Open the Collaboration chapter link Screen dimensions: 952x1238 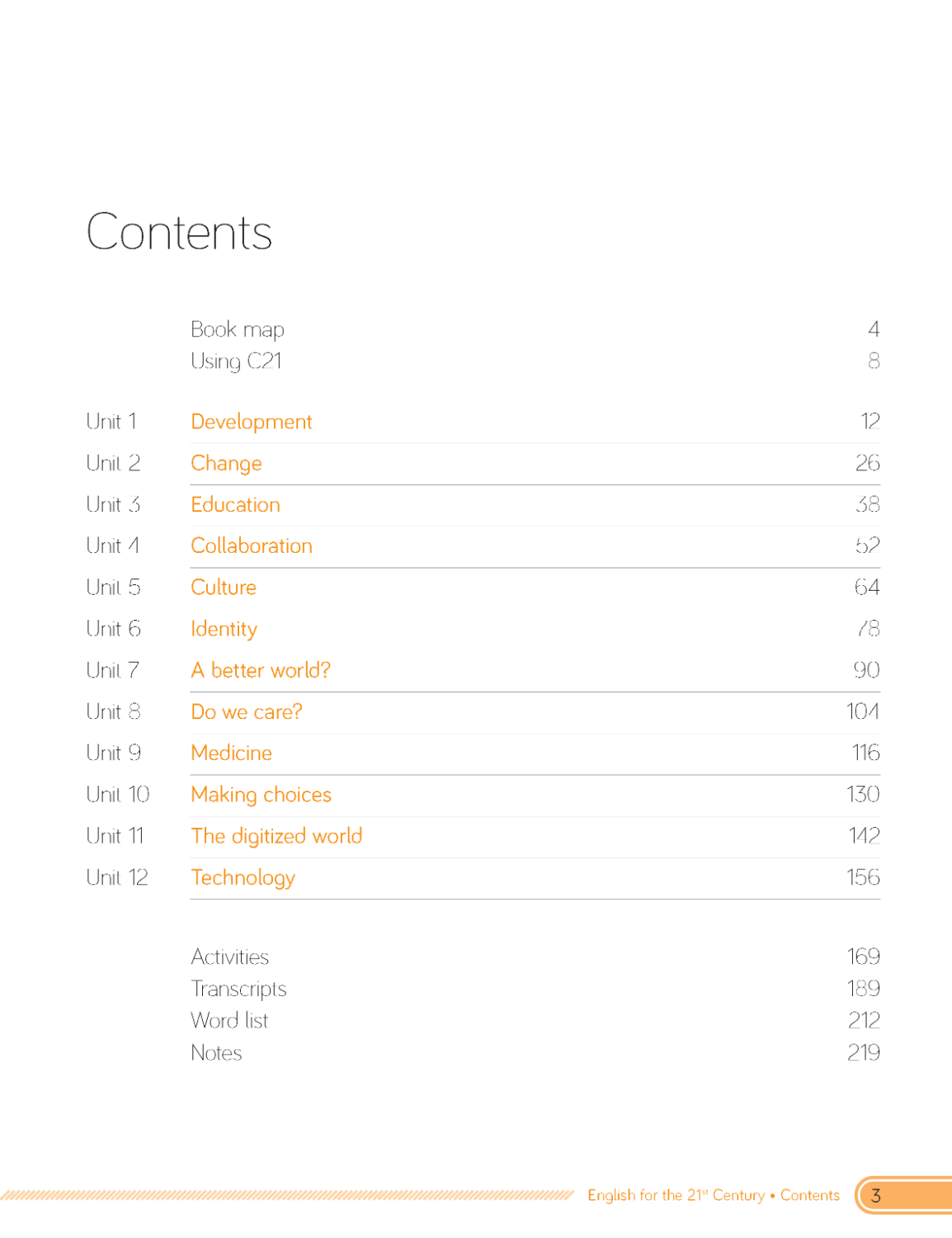251,546
